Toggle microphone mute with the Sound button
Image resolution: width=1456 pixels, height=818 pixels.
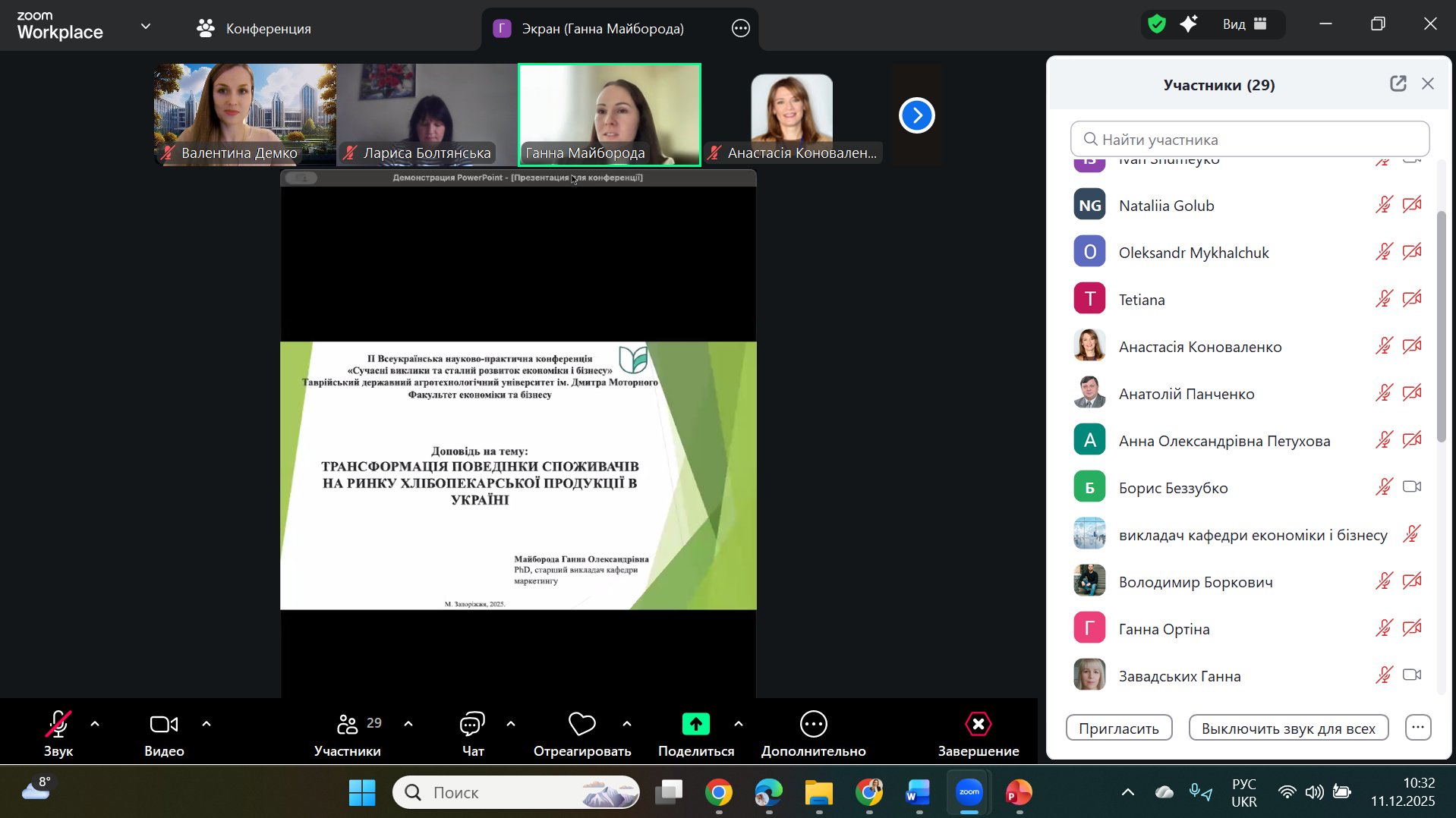coord(58,725)
